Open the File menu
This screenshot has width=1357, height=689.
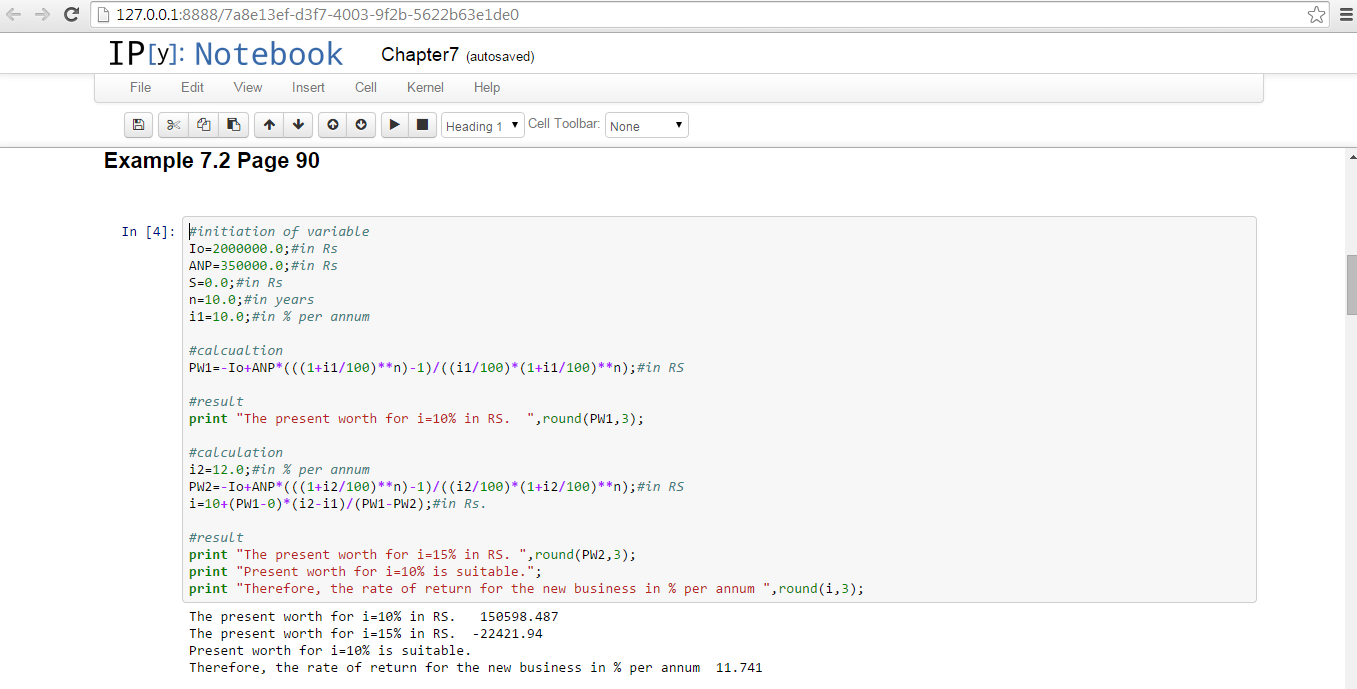[140, 87]
